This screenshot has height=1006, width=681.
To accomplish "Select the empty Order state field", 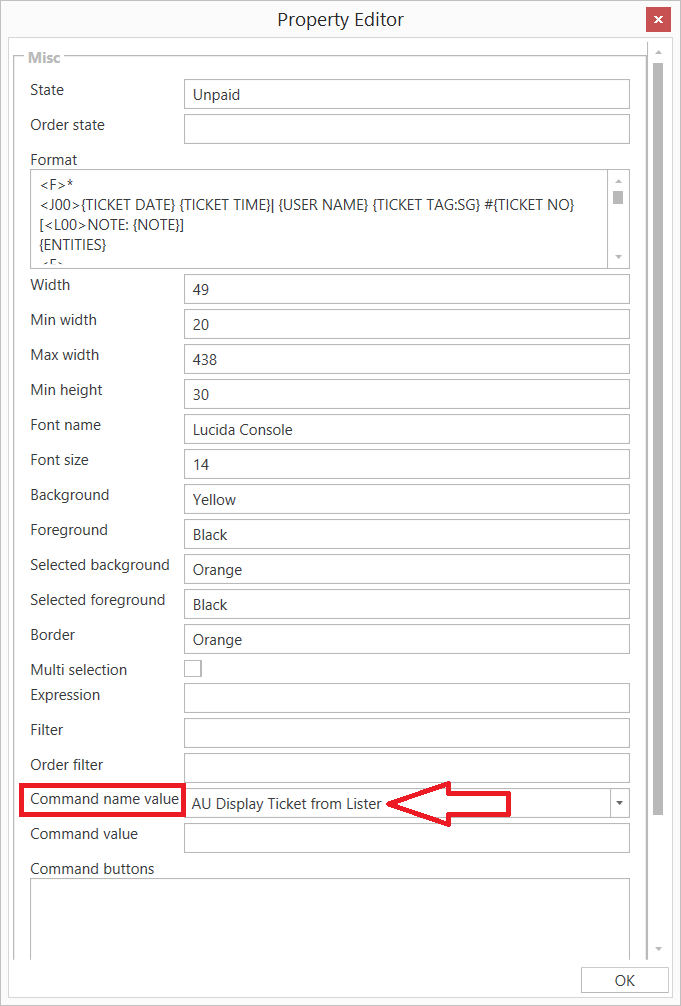I will (406, 129).
